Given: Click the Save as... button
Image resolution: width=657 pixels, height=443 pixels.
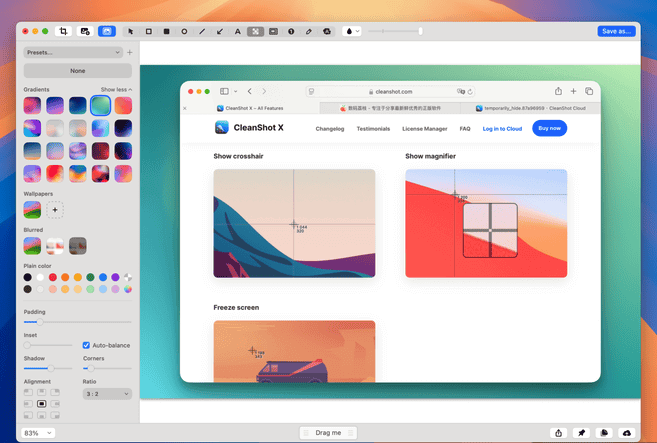Looking at the screenshot, I should [x=616, y=31].
